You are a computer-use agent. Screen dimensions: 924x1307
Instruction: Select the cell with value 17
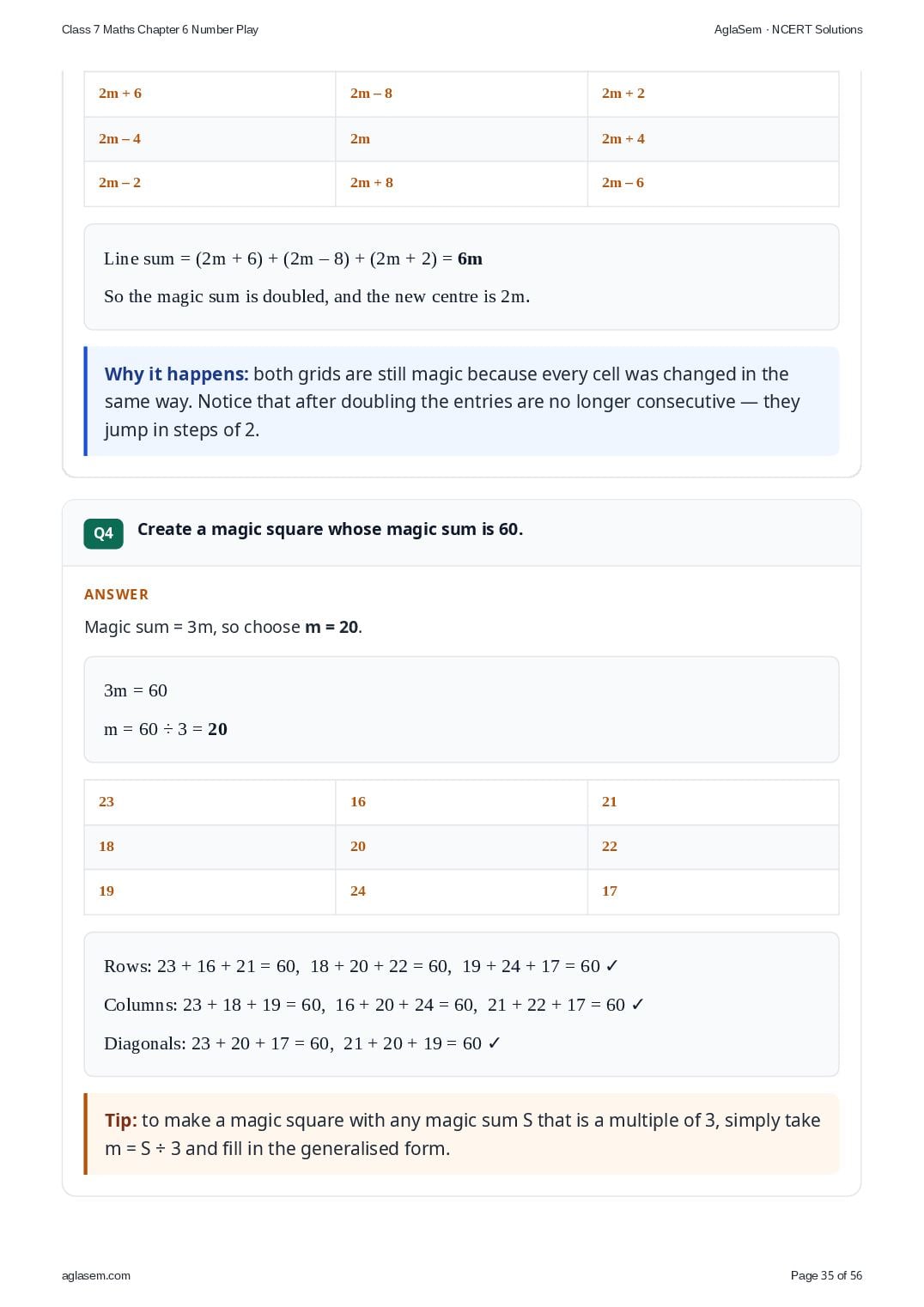713,891
